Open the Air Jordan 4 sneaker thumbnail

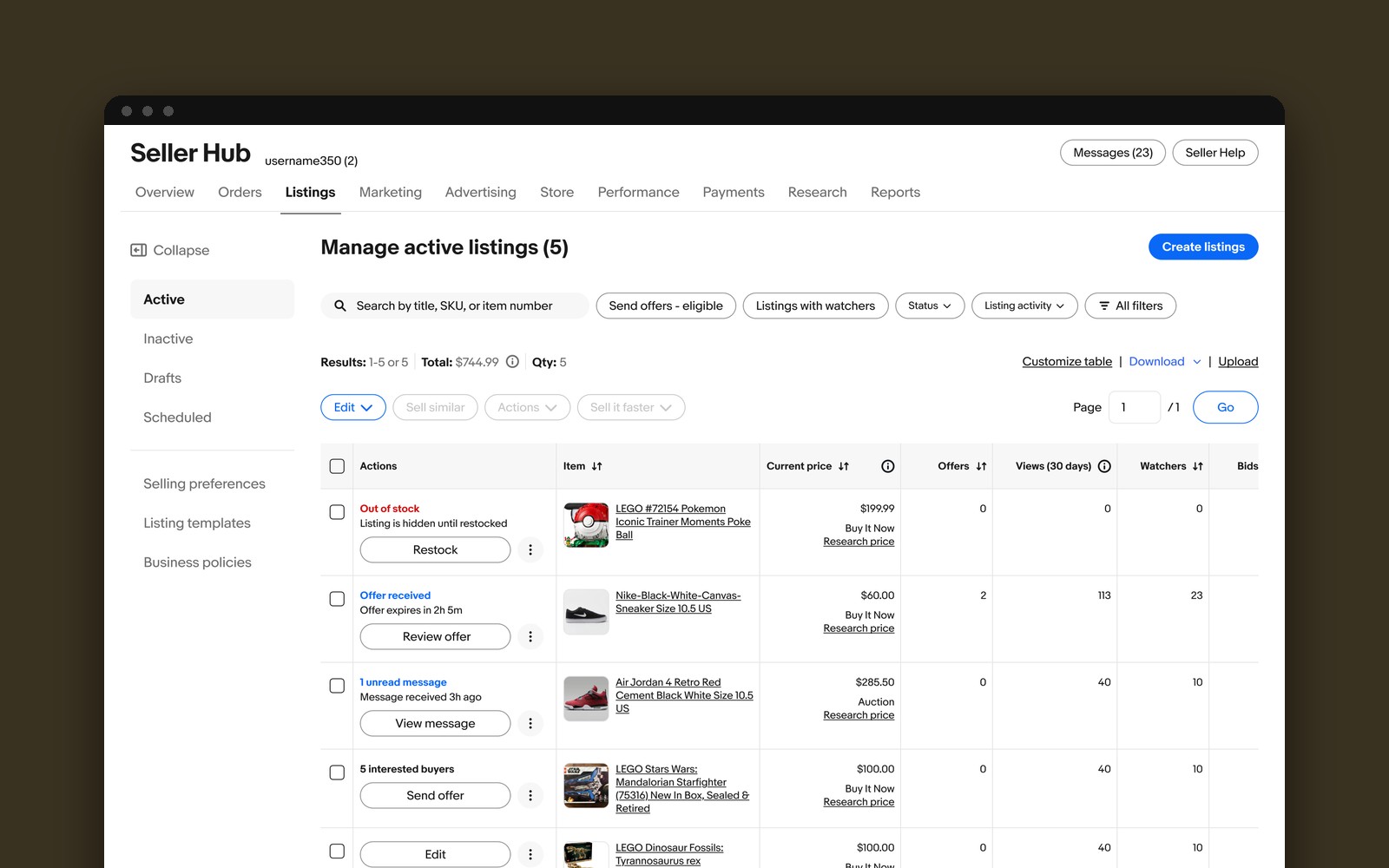tap(586, 699)
